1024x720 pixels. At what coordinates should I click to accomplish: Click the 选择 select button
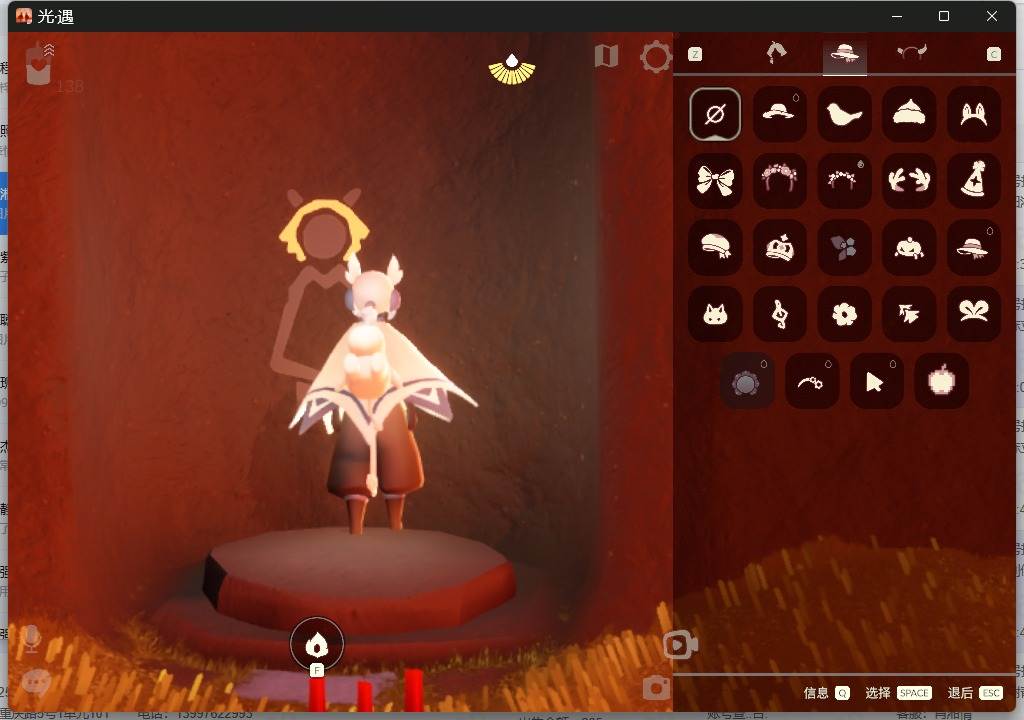pos(898,693)
